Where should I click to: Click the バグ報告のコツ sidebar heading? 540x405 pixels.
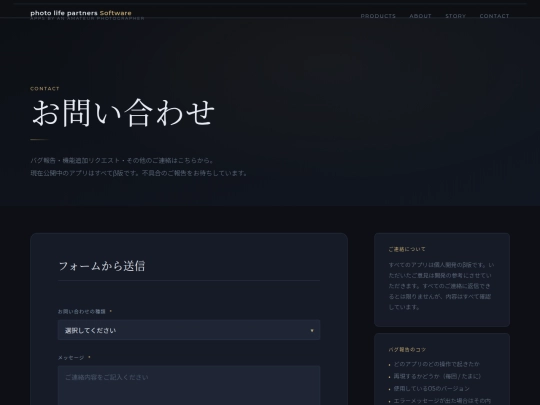[x=407, y=350]
